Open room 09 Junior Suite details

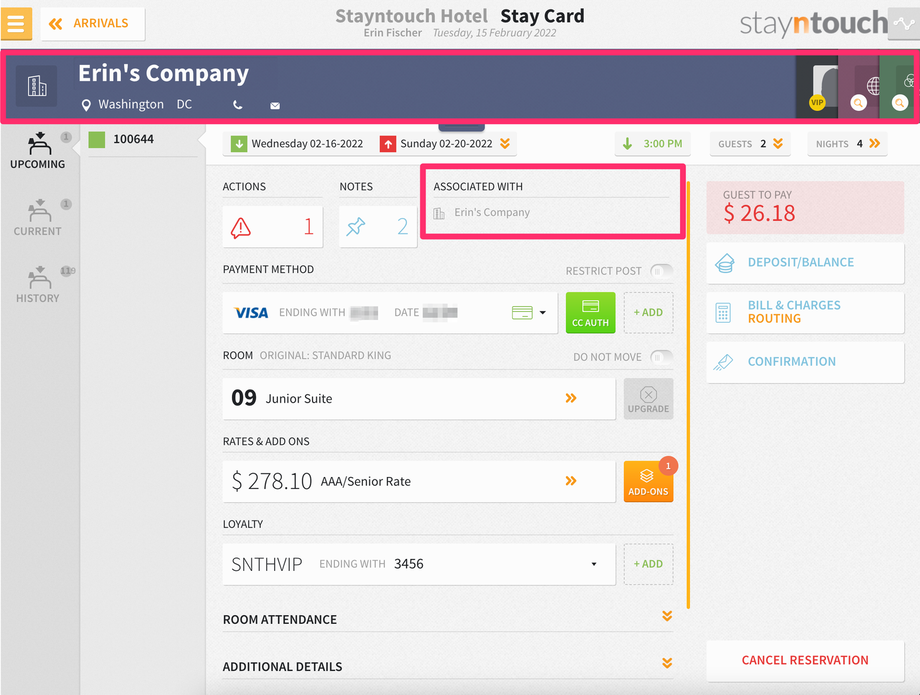point(419,398)
